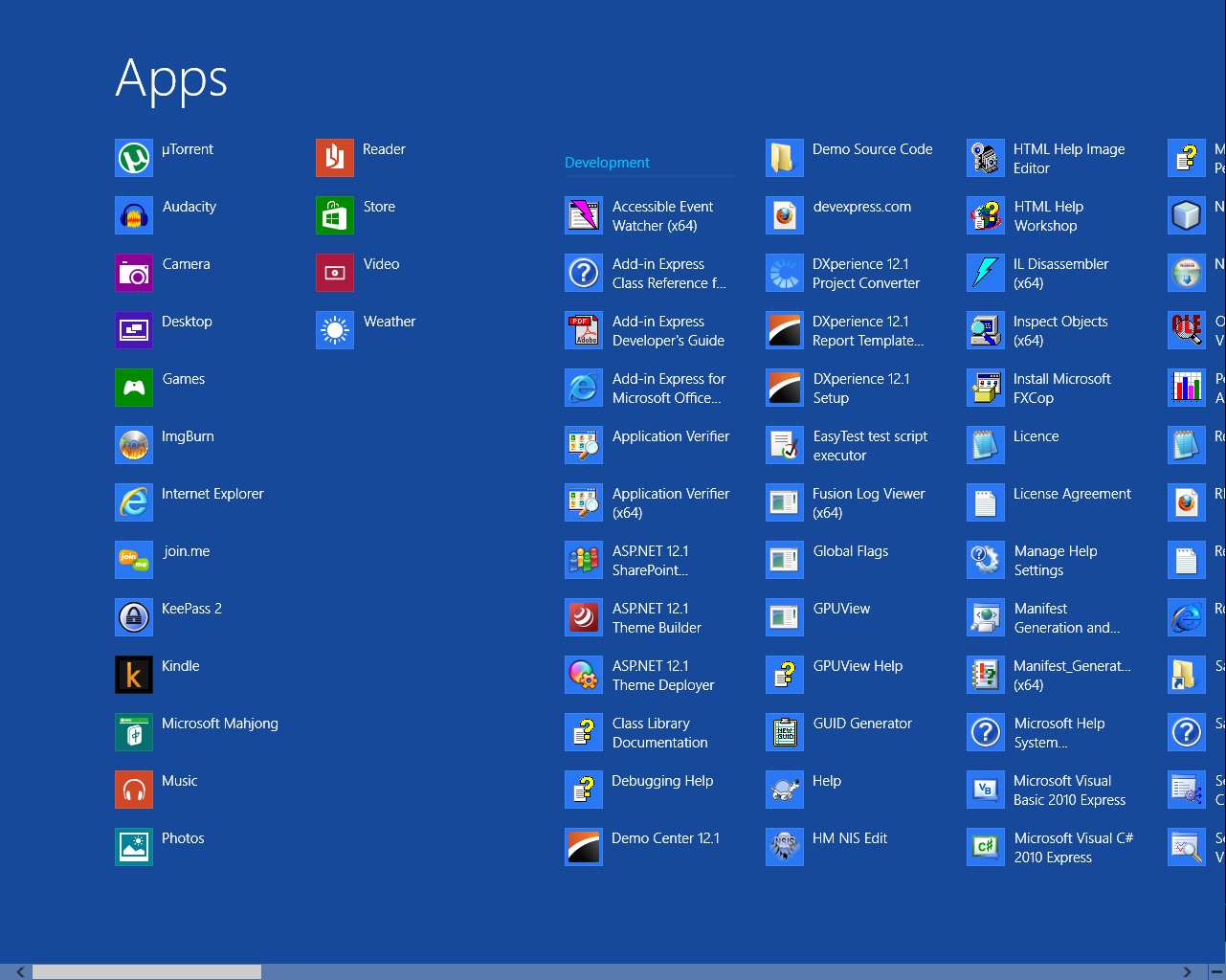The image size is (1226, 980).
Task: Open Manifest Generation and... label
Action: [x=1067, y=618]
